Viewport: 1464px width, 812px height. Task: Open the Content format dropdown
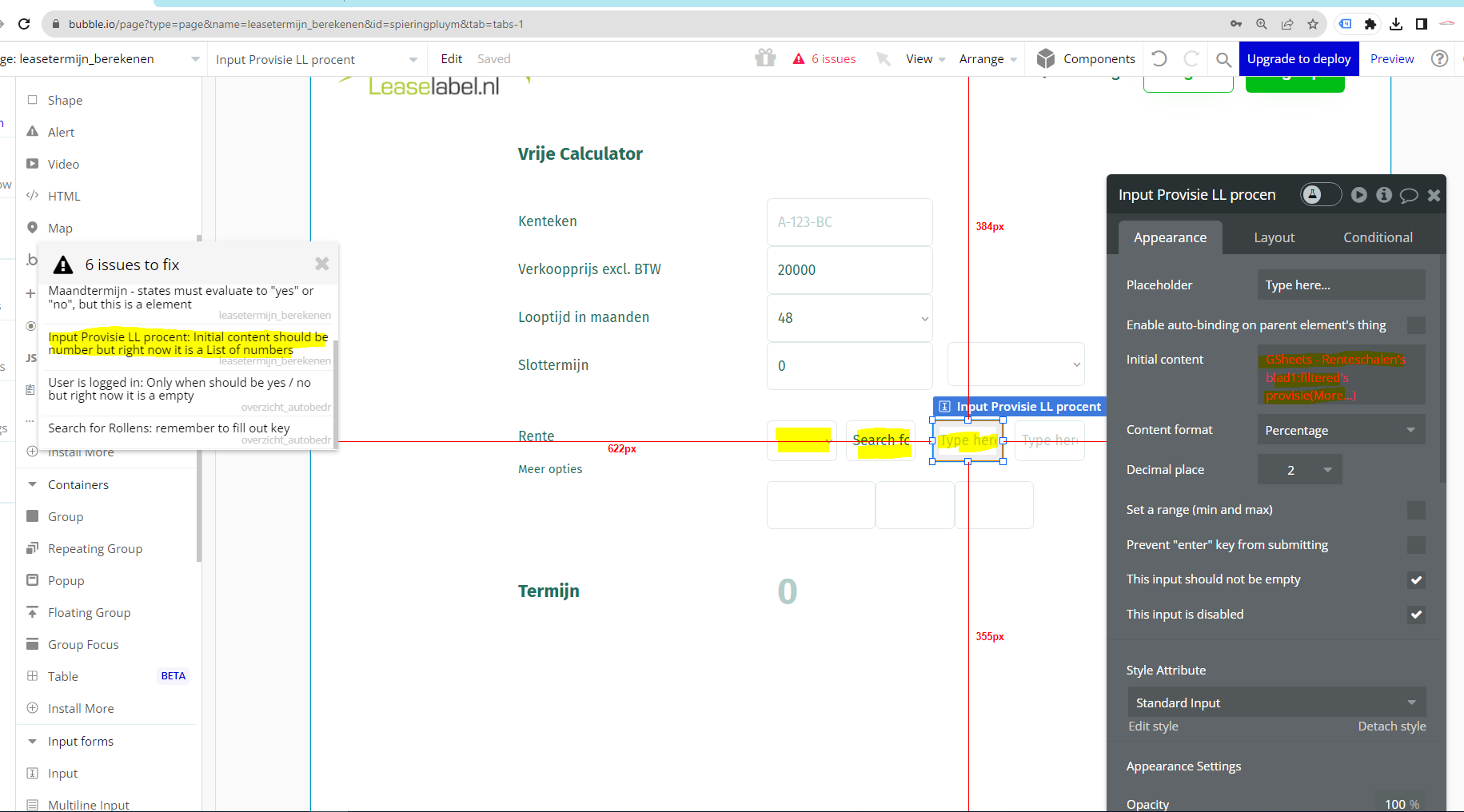tap(1341, 430)
